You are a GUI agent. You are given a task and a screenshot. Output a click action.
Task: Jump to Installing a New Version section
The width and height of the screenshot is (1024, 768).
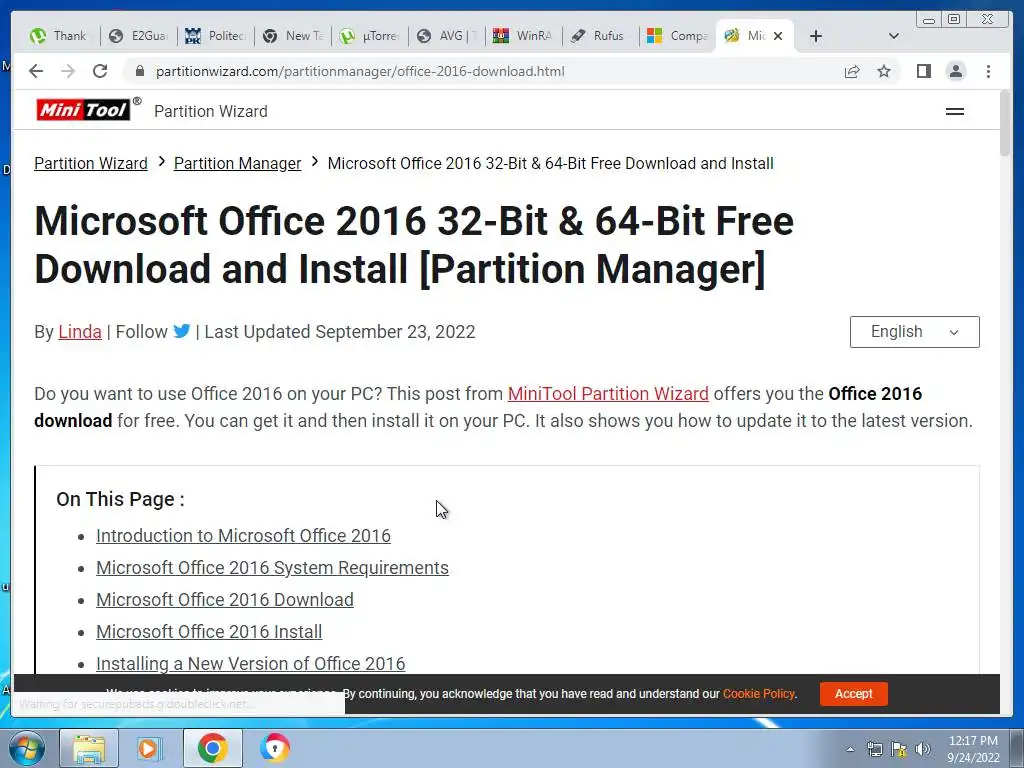251,664
